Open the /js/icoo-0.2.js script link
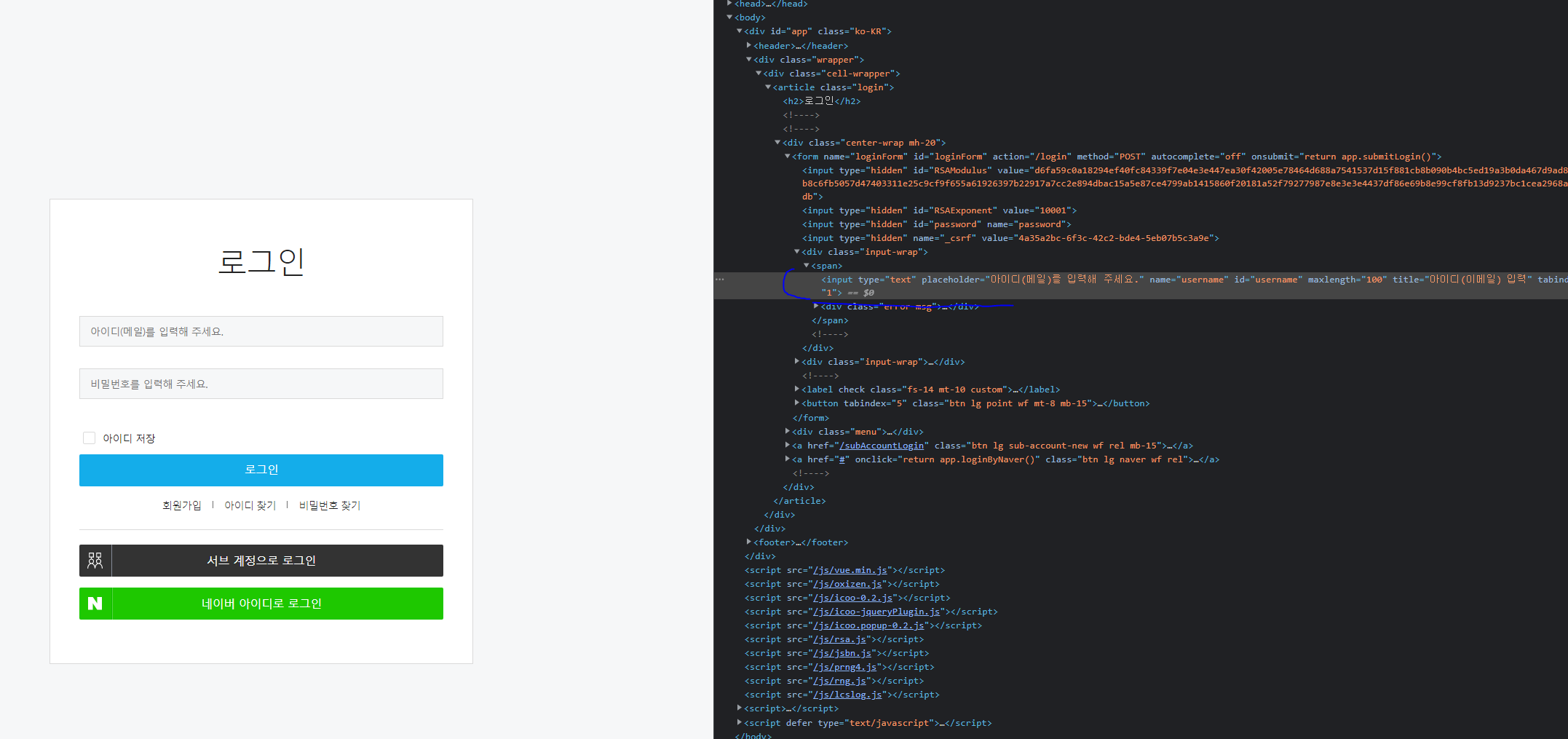 853,598
